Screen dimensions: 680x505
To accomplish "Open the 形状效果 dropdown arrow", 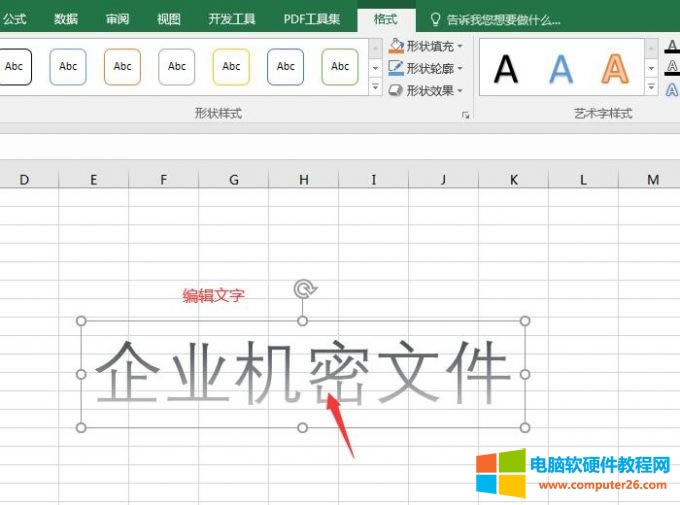I will (460, 90).
